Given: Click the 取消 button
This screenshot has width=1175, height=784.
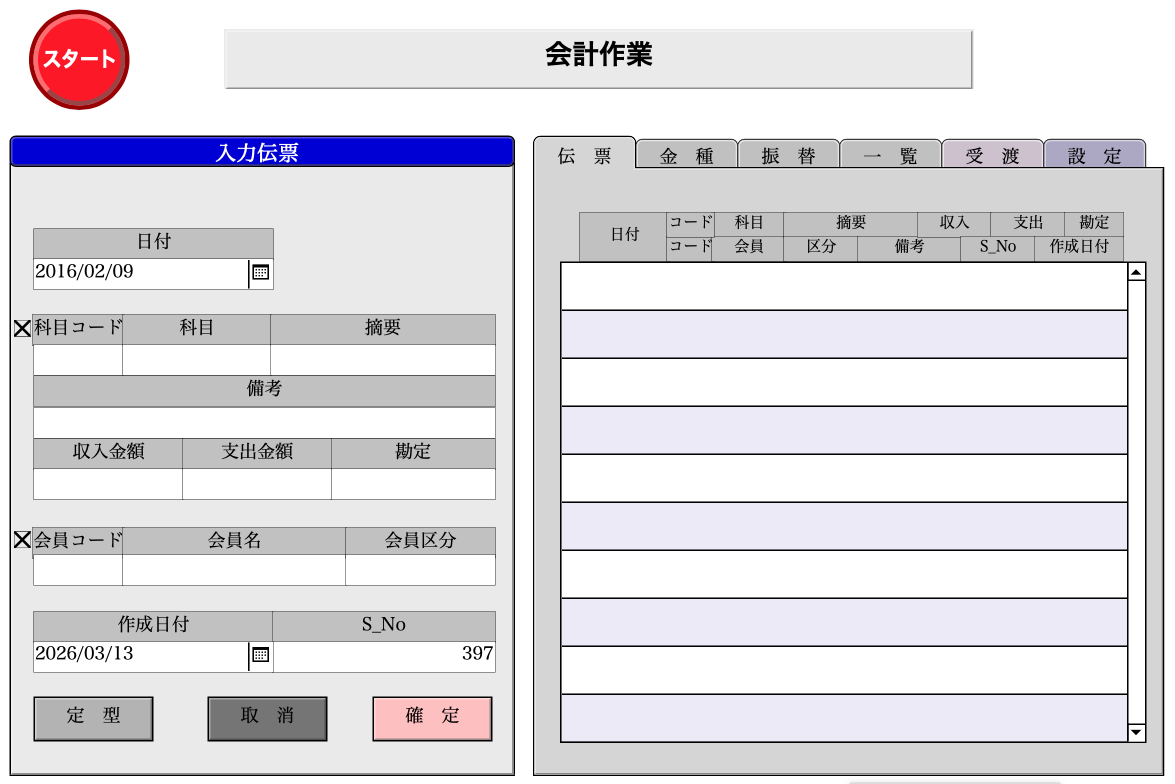Looking at the screenshot, I should pyautogui.click(x=267, y=718).
